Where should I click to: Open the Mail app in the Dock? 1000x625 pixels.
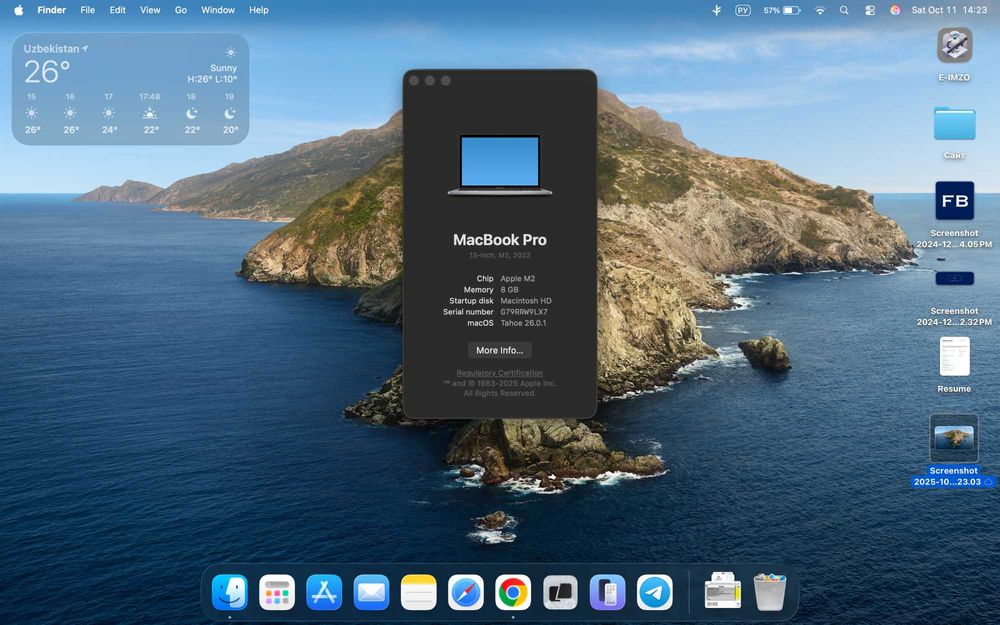point(371,592)
